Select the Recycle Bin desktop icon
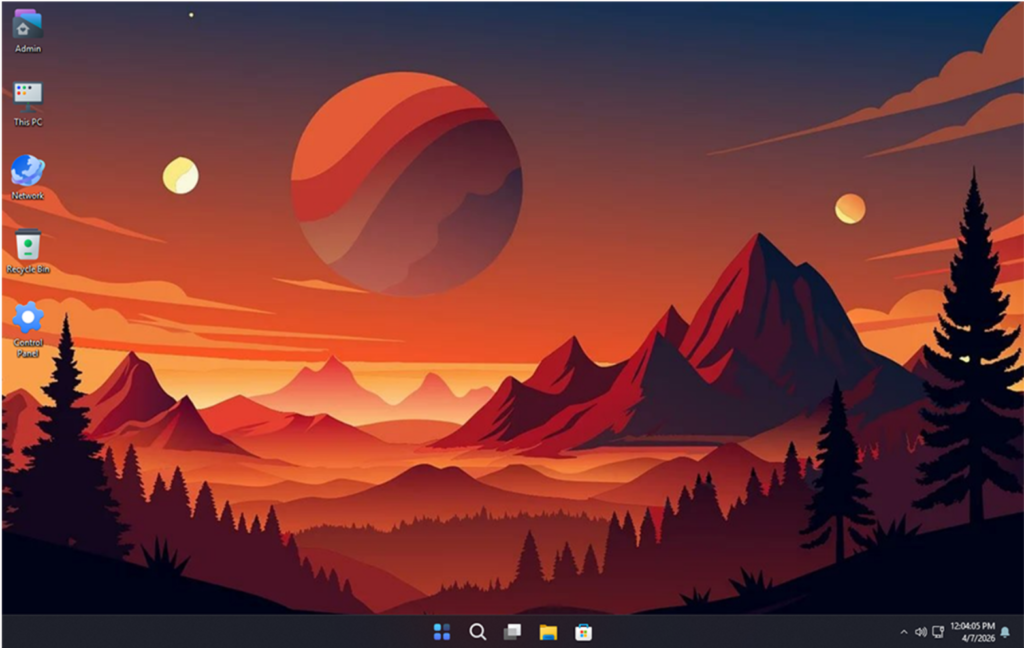Image resolution: width=1024 pixels, height=648 pixels. click(x=27, y=245)
